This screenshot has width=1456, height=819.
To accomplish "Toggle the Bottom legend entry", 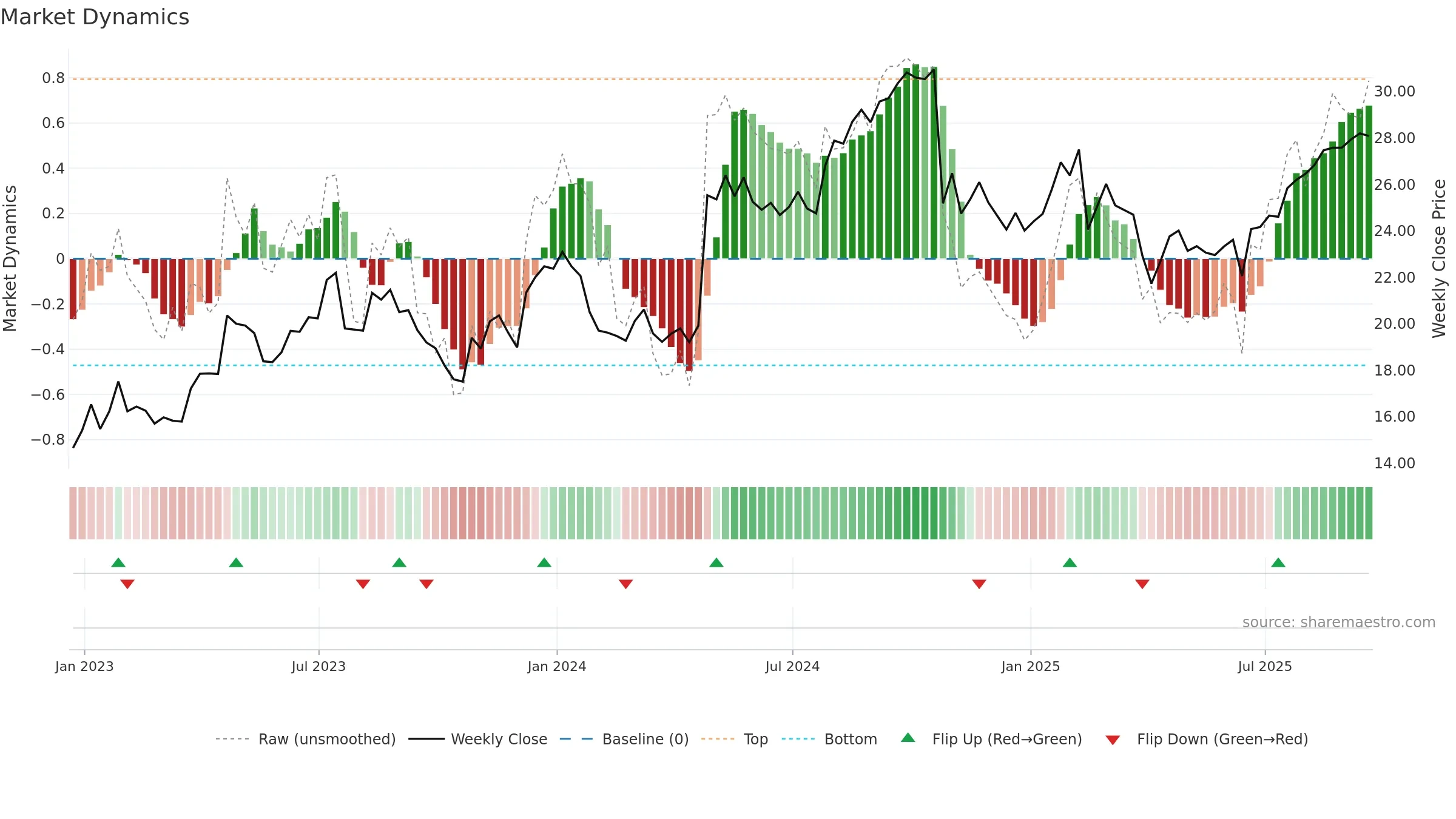I will coord(829,739).
